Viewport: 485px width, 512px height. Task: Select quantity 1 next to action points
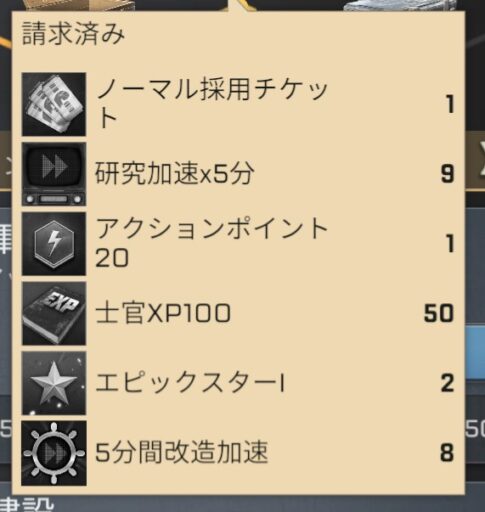point(450,243)
